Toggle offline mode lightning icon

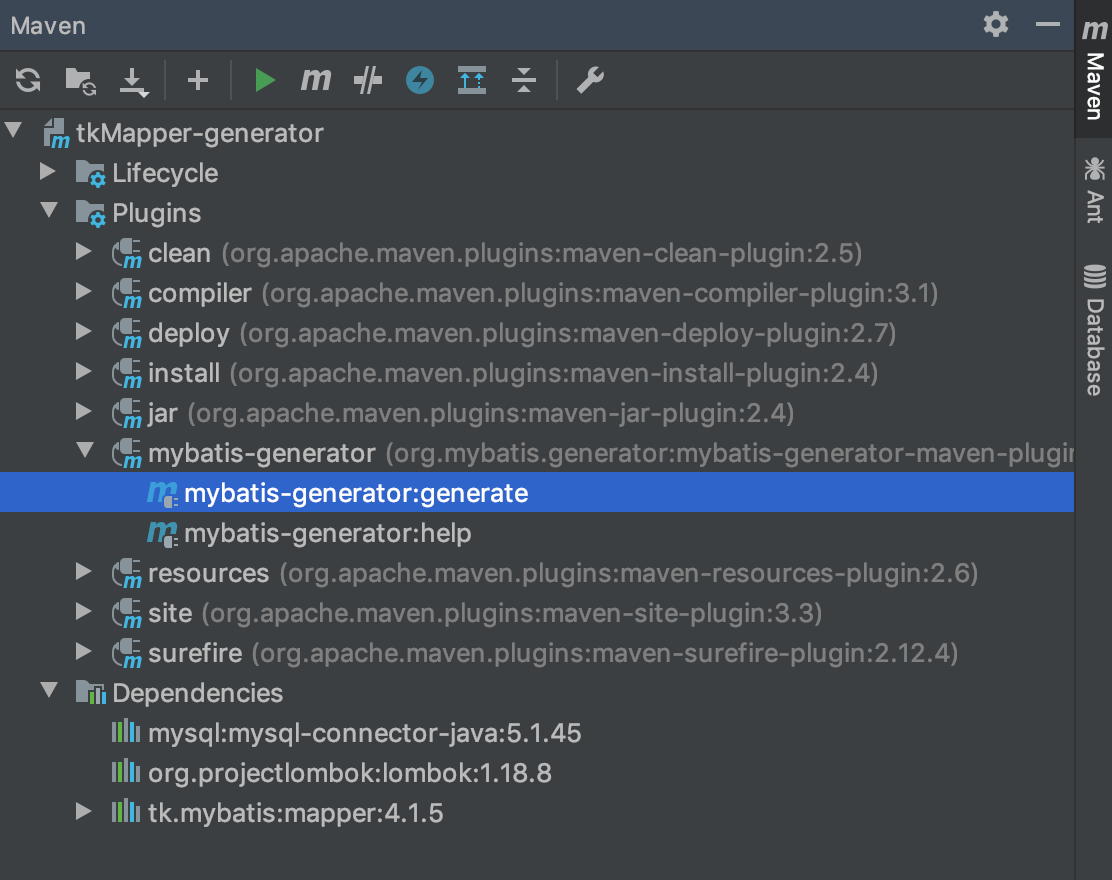click(x=420, y=80)
